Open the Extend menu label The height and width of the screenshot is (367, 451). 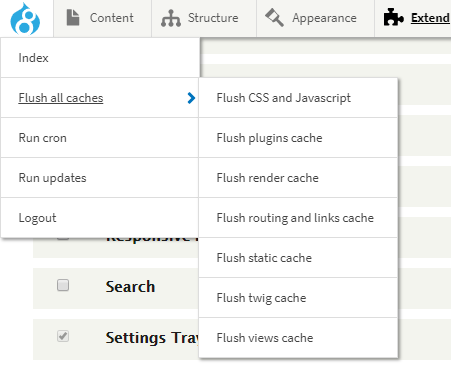tap(430, 18)
